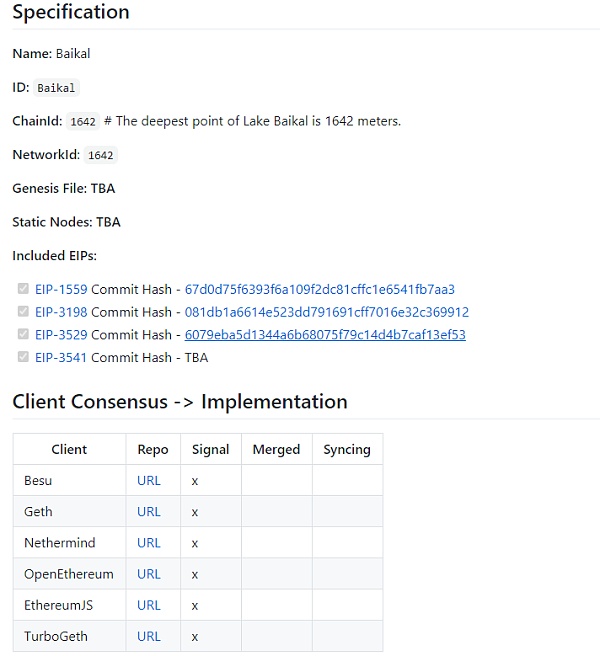Open commit hash 67d0d75f6393f6a109f2dc81cffc1e6541fb7aa3
600x656 pixels.
pos(319,289)
